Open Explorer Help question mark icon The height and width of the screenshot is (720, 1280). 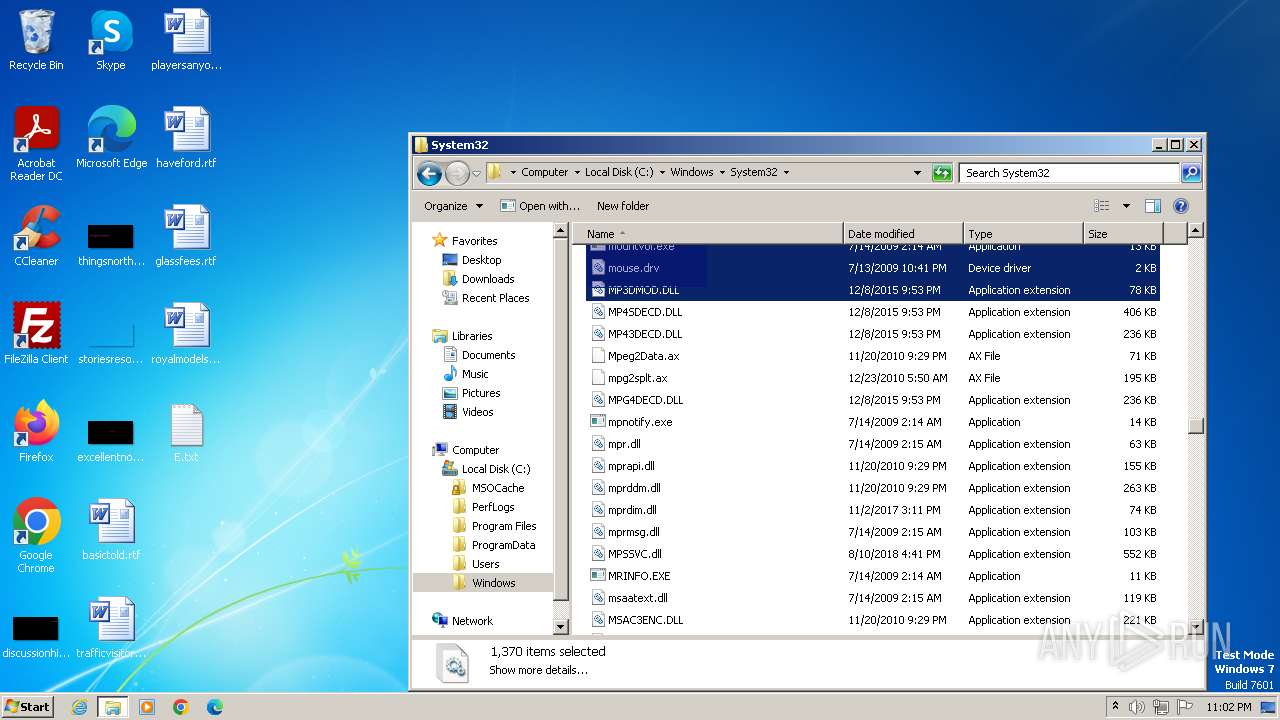pos(1180,206)
